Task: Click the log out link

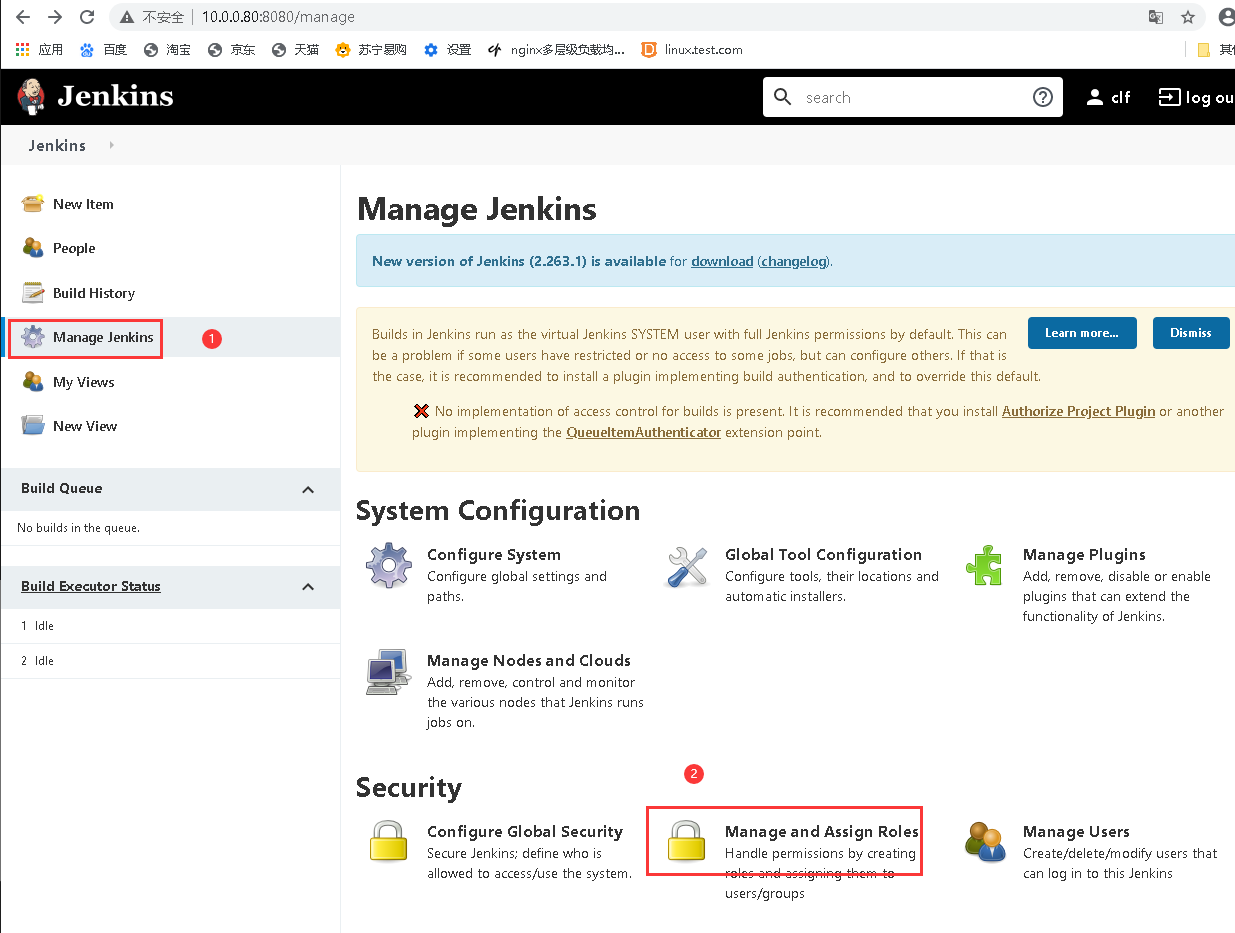Action: [x=1196, y=97]
